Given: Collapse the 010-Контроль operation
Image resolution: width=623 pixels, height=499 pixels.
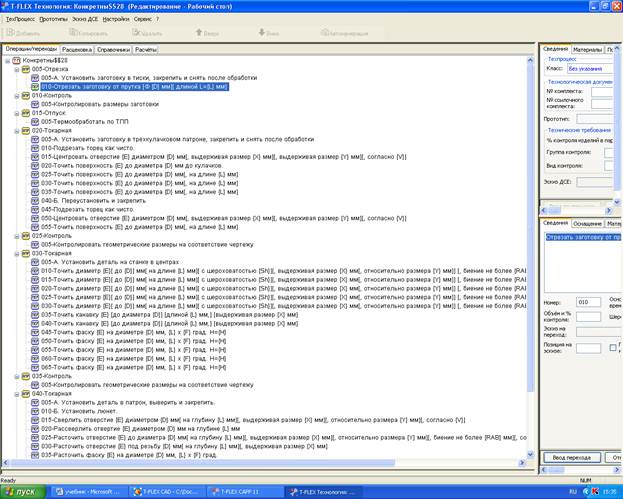Looking at the screenshot, I should pyautogui.click(x=17, y=96).
